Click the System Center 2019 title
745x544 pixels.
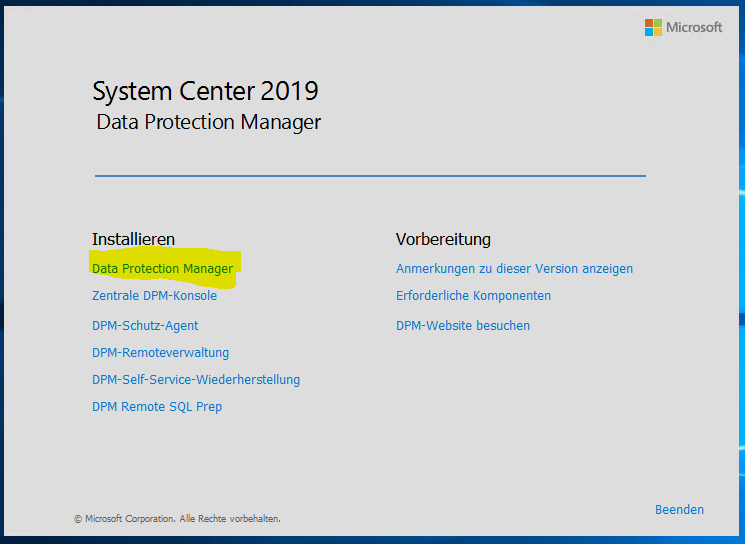point(205,91)
